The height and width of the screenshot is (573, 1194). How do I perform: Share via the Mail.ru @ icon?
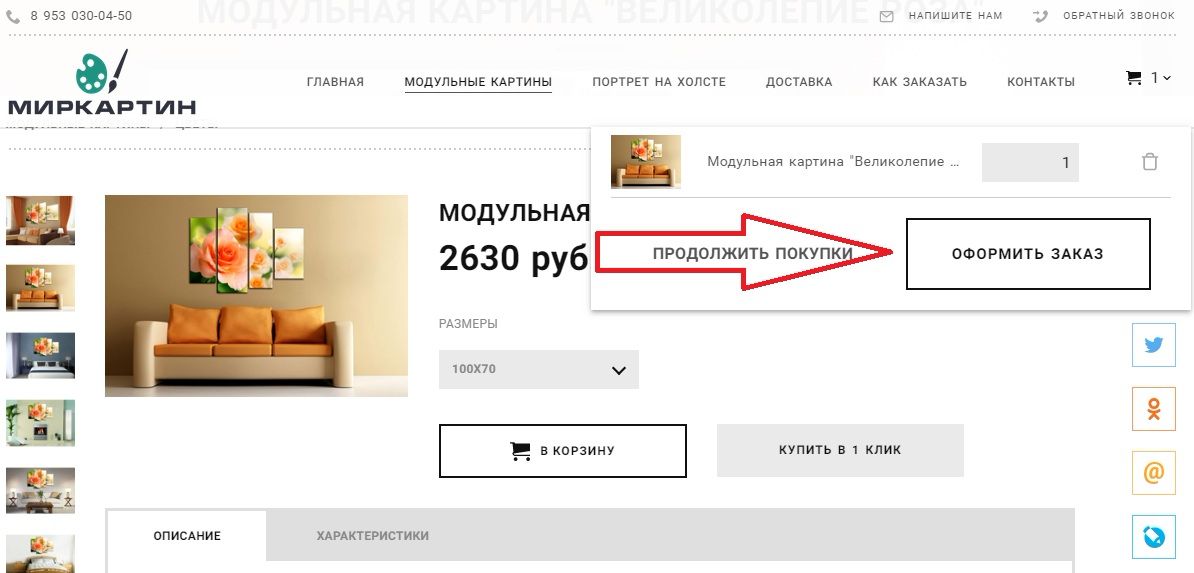[x=1154, y=473]
